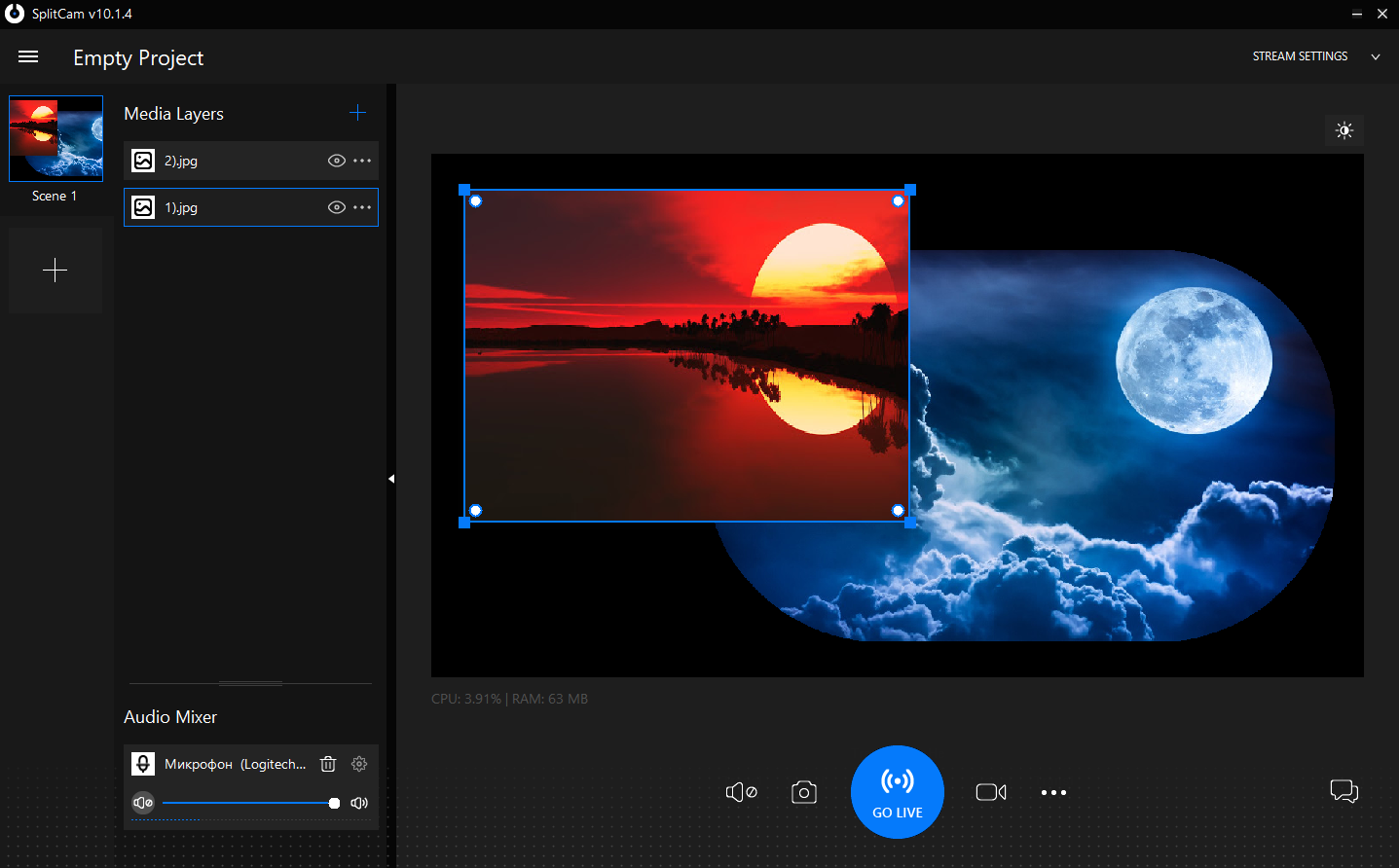The height and width of the screenshot is (868, 1399).
Task: Delete the Микрофон audio source
Action: click(327, 764)
